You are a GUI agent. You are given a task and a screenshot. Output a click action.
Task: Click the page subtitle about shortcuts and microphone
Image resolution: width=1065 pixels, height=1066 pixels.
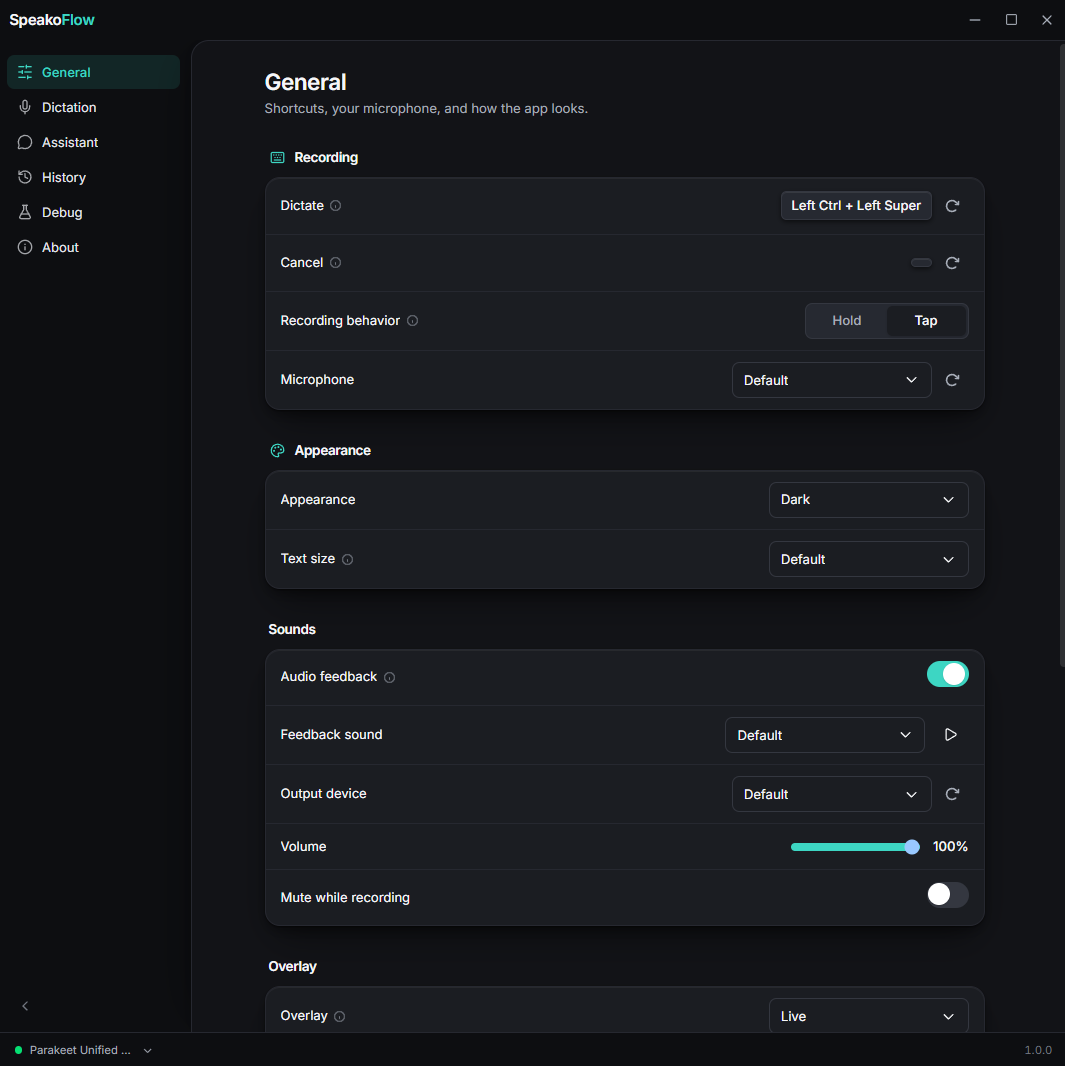pos(426,109)
